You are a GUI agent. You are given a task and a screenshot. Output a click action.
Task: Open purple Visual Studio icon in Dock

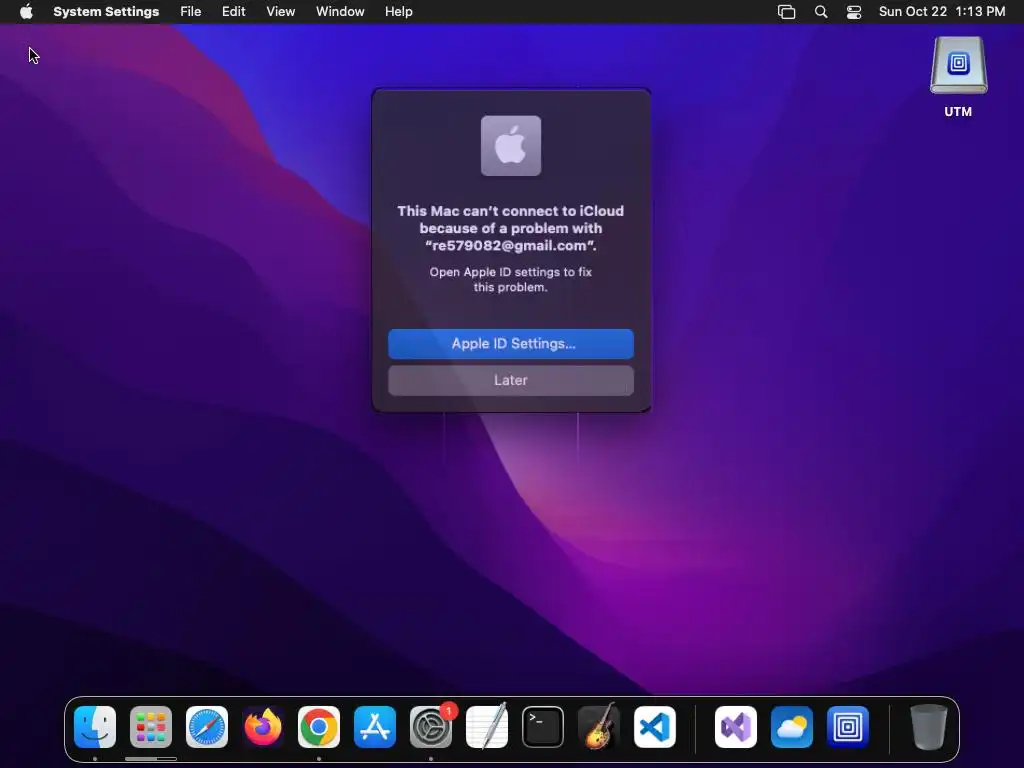pos(736,727)
